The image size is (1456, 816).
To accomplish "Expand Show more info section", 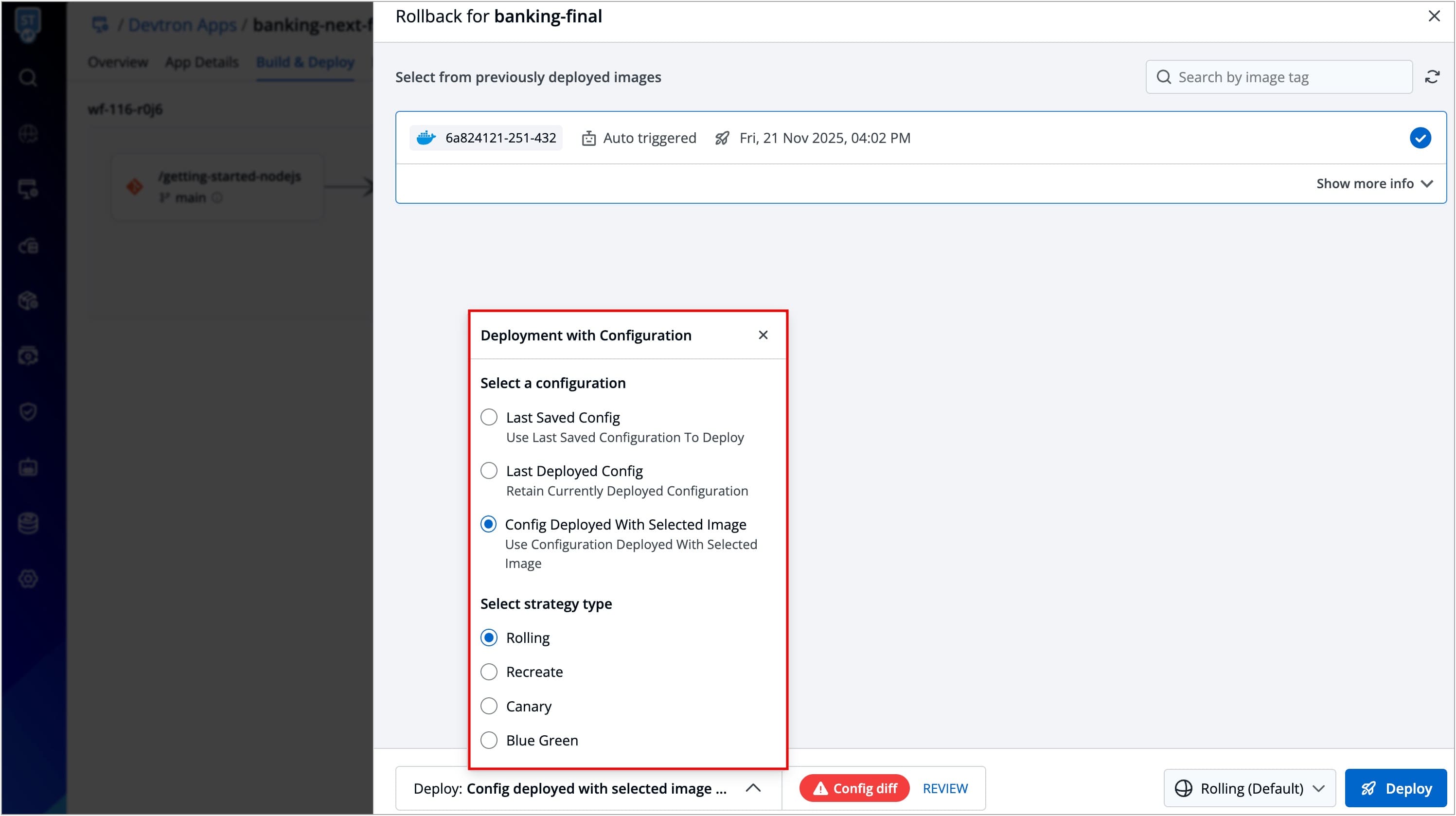I will (x=1373, y=184).
